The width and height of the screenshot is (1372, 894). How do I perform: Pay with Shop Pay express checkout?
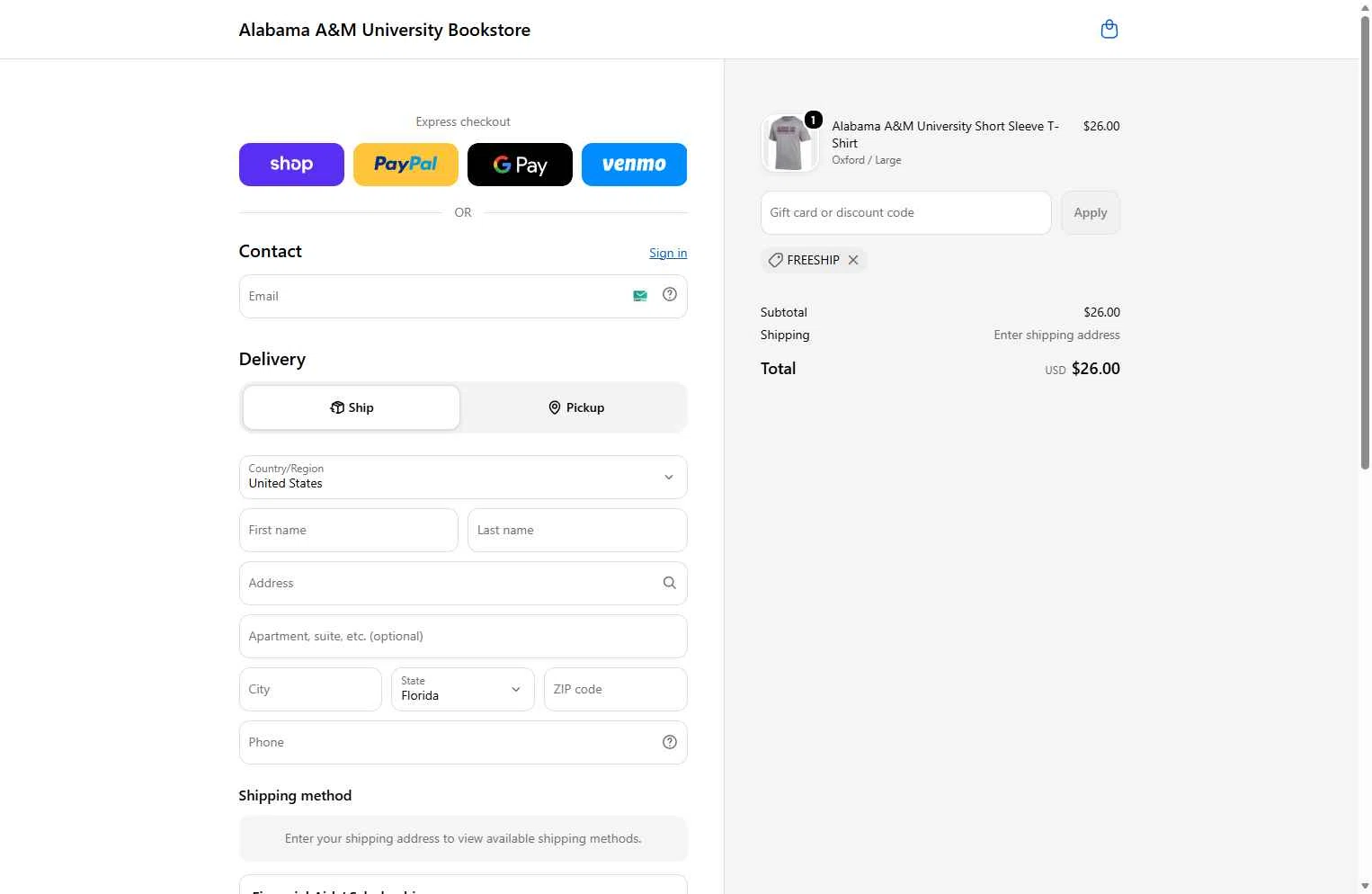[291, 165]
